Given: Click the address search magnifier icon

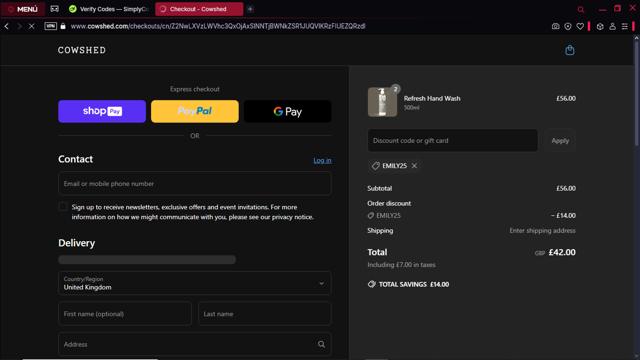Looking at the screenshot, I should (322, 344).
